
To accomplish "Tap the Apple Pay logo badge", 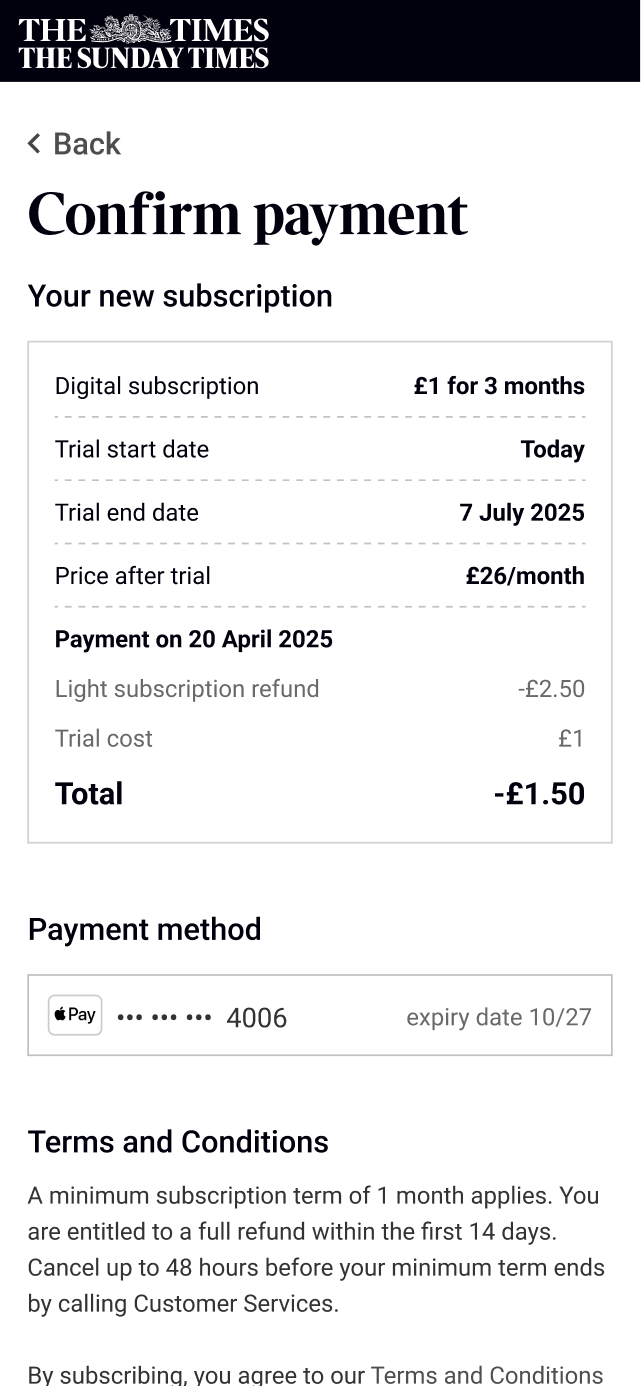I will pos(75,1015).
